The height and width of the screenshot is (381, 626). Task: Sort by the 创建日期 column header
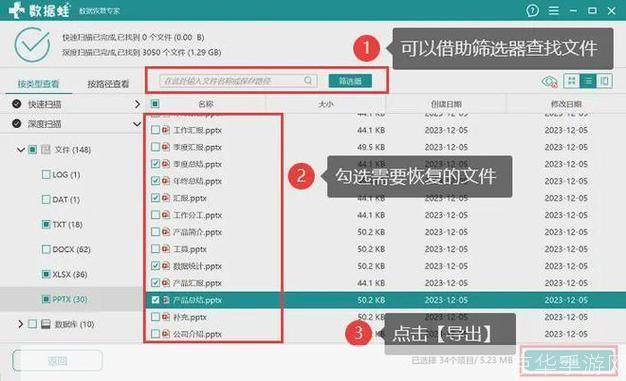[x=446, y=104]
